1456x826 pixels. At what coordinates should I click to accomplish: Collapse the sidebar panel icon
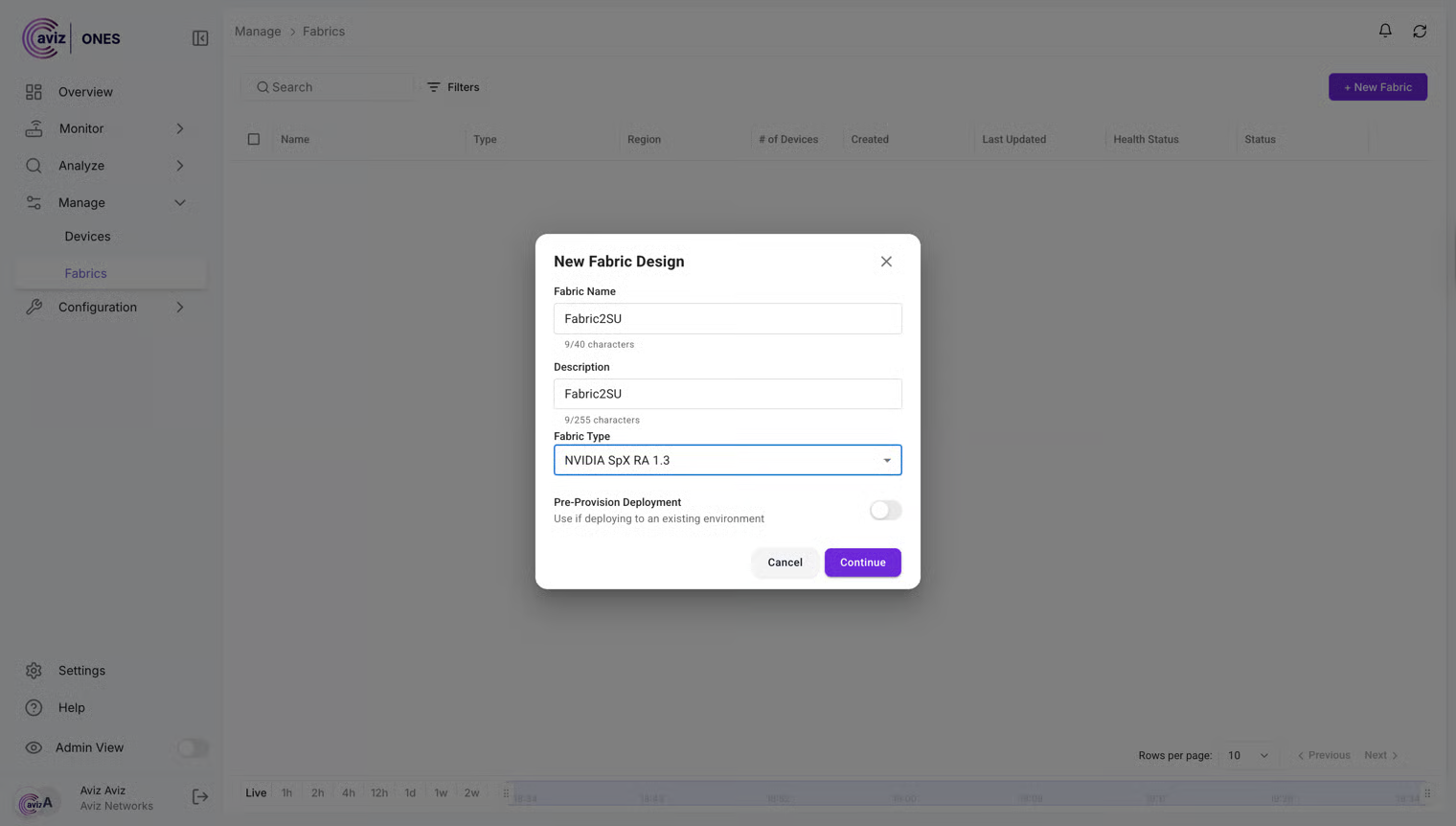click(200, 38)
